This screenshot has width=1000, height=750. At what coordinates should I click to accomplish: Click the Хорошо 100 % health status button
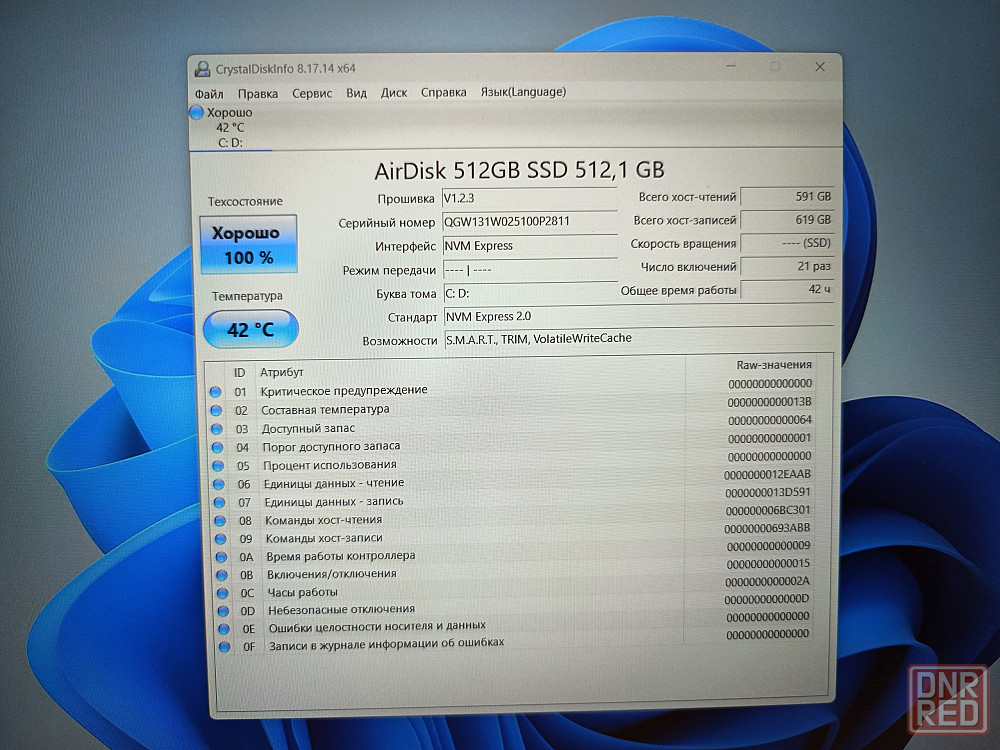(248, 244)
